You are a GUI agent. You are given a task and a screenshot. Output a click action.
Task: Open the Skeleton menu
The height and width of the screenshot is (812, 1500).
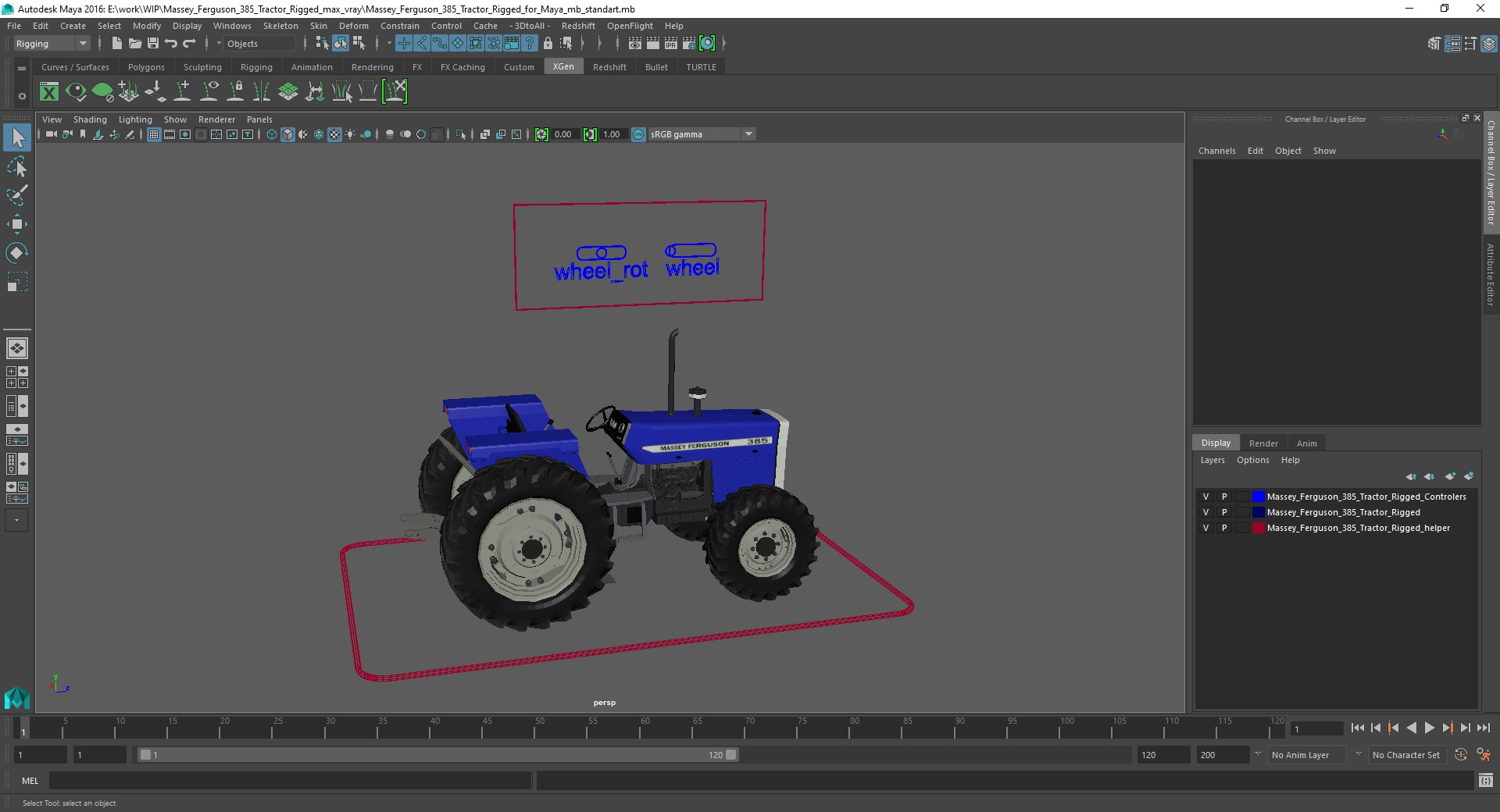pos(280,26)
